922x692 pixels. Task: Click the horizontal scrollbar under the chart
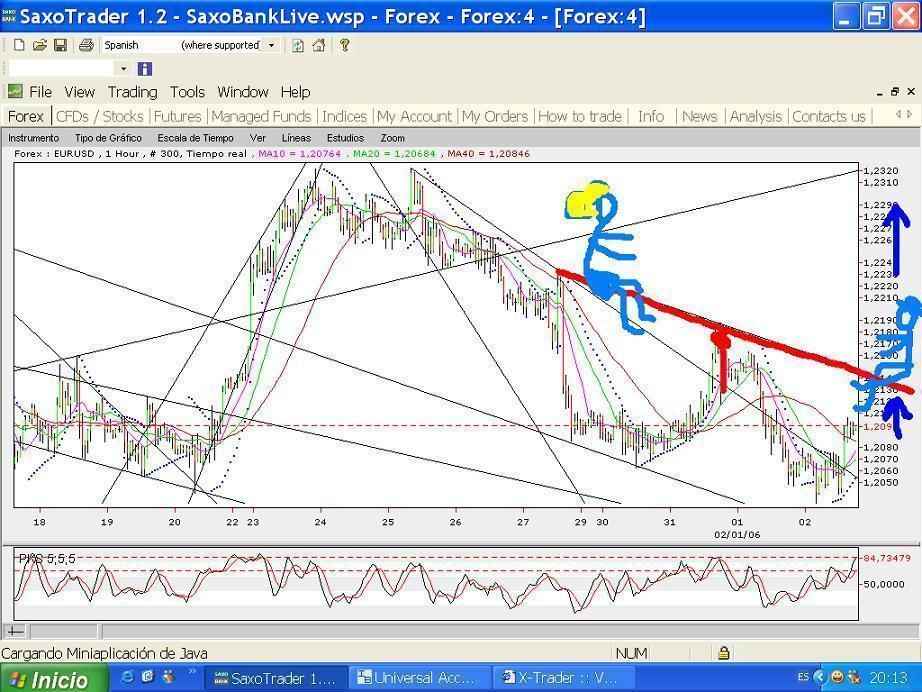(508, 631)
